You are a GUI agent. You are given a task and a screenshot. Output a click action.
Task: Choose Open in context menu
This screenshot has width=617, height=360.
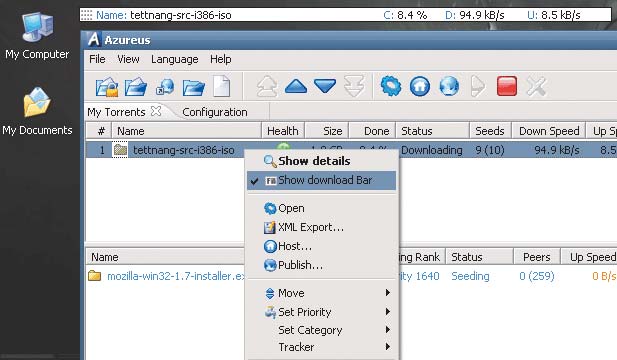tap(321, 208)
